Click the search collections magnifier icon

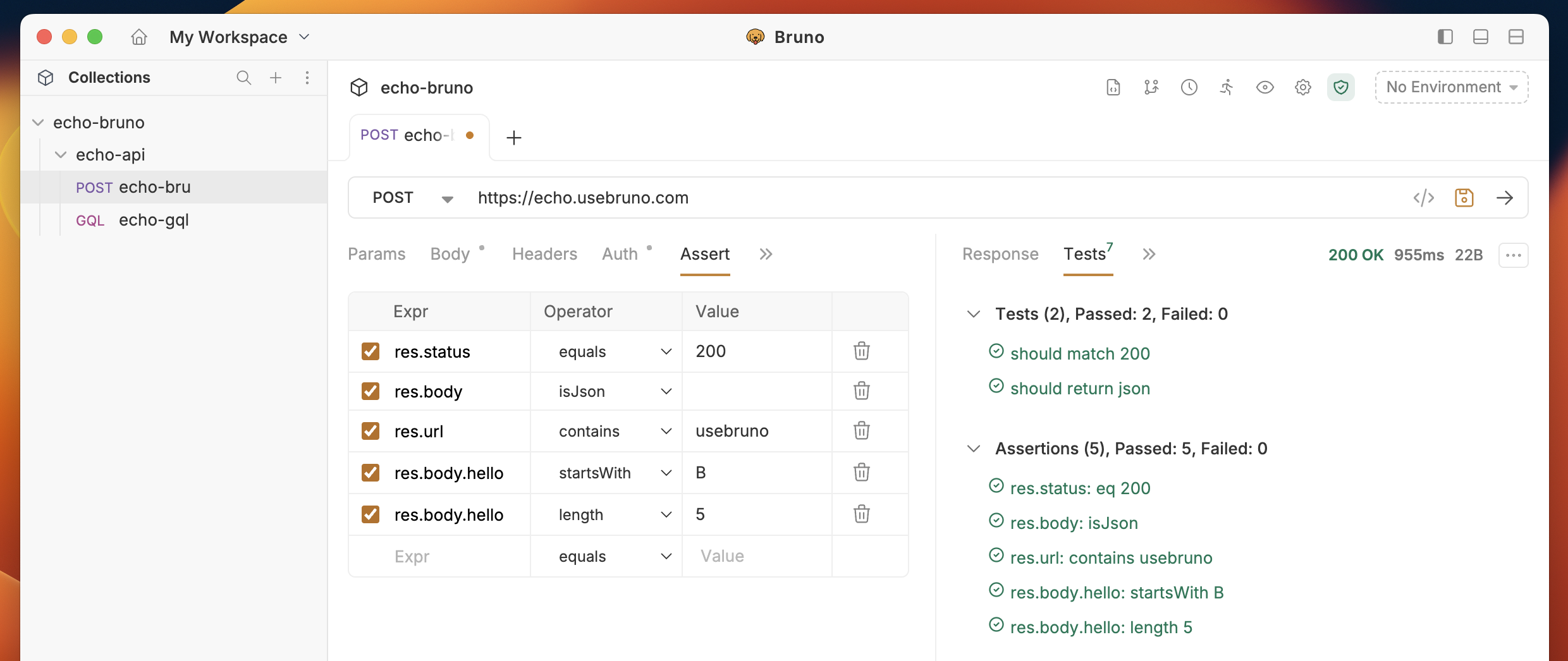pos(243,78)
